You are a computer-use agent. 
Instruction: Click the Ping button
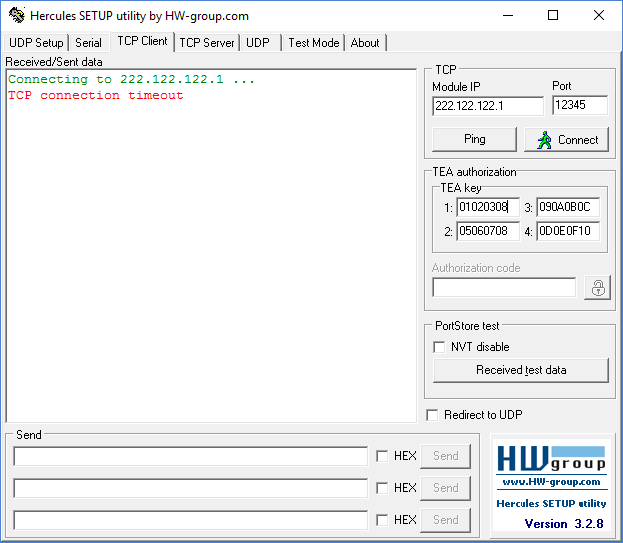474,139
